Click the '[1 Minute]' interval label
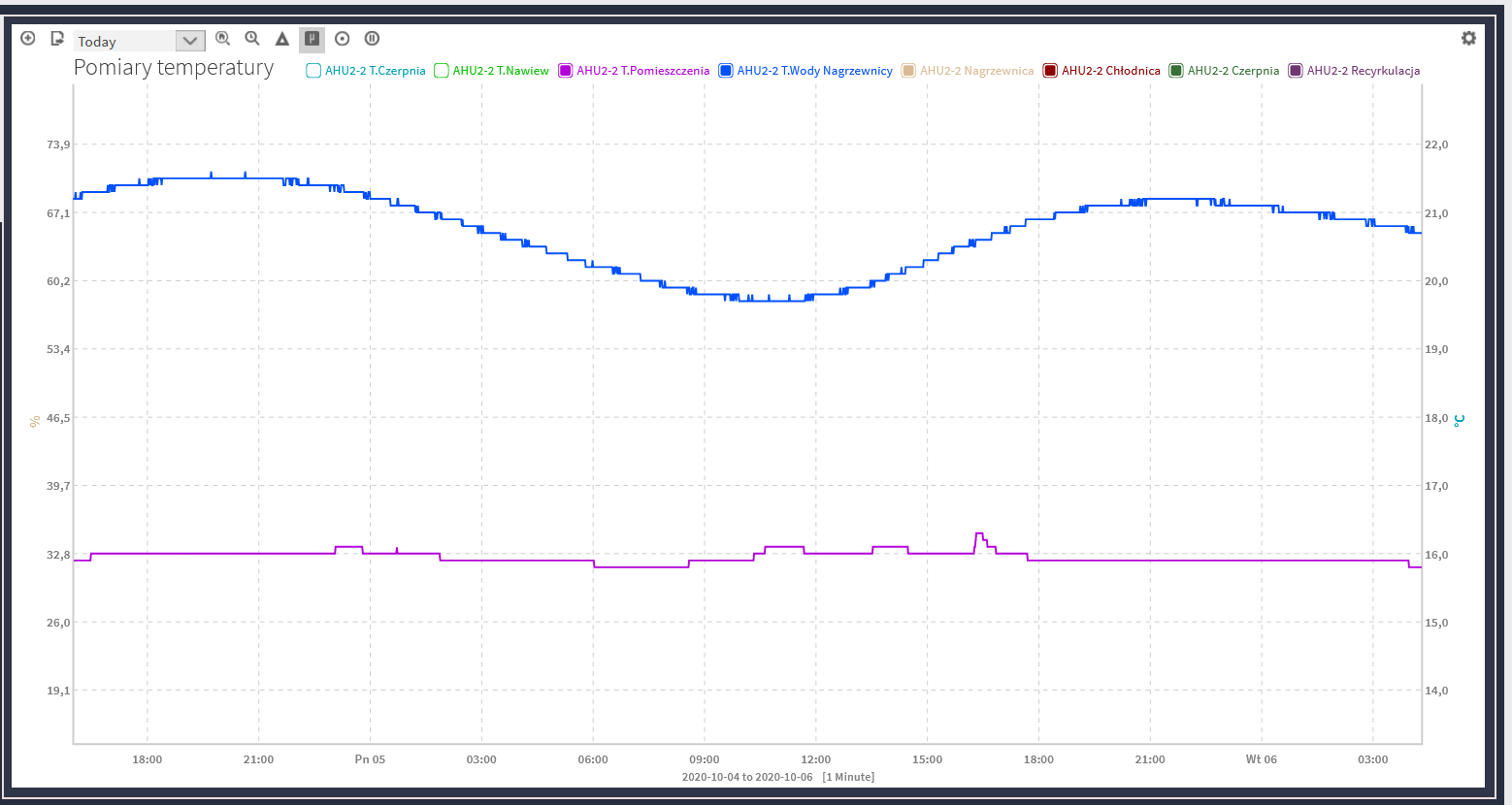 (x=848, y=777)
